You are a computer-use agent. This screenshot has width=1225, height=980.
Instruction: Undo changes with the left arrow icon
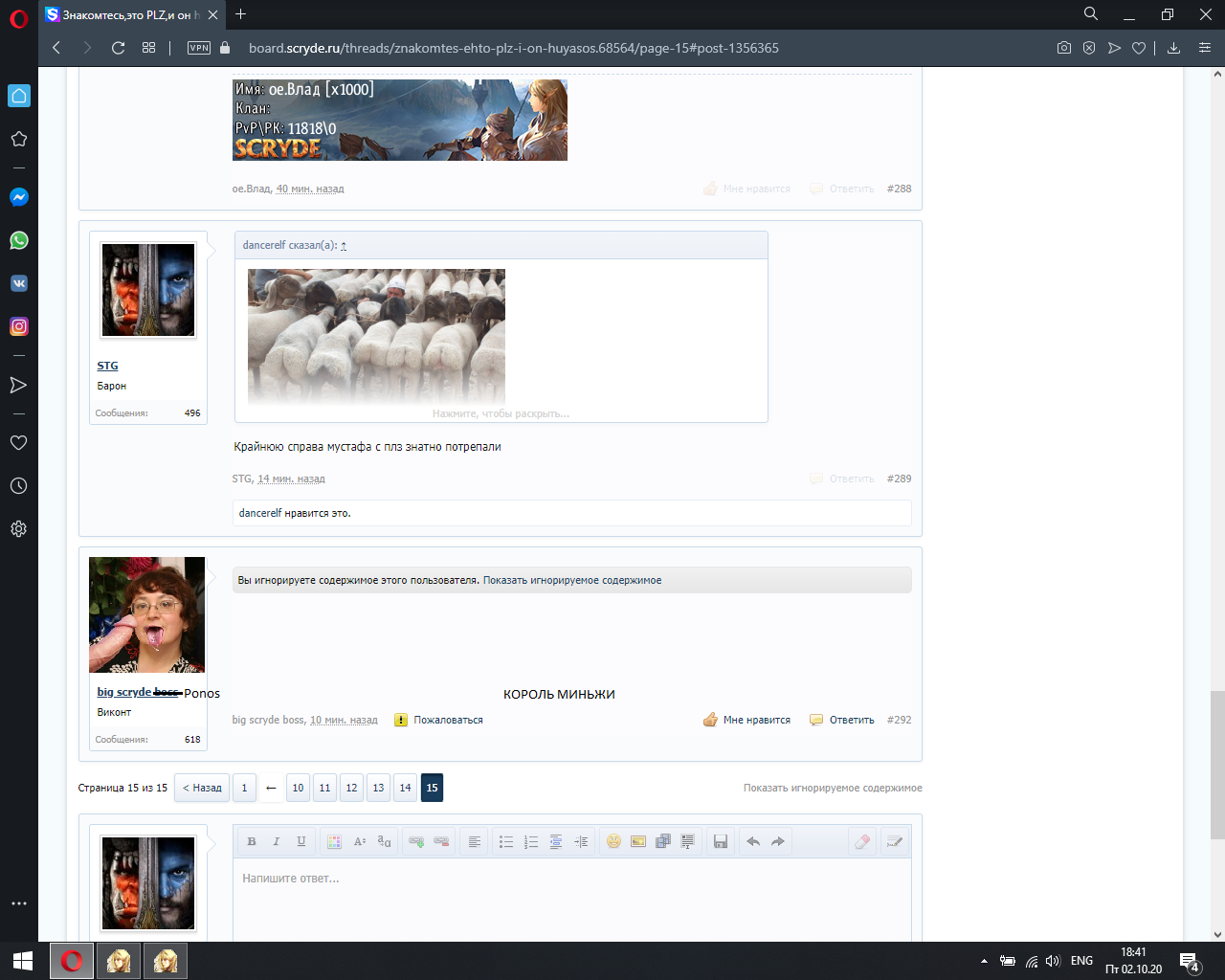coord(752,841)
